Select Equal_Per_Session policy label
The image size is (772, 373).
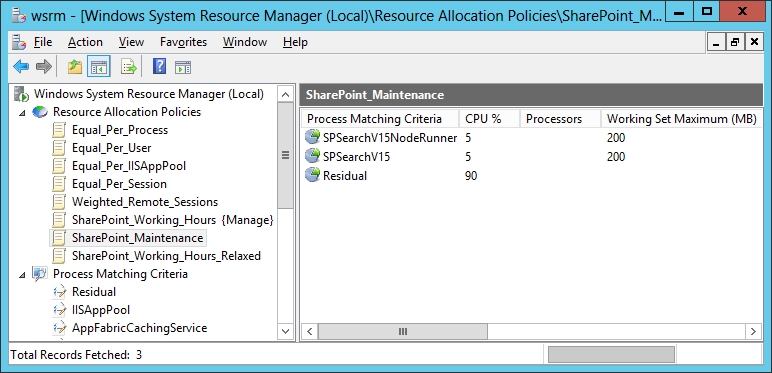pyautogui.click(x=119, y=184)
